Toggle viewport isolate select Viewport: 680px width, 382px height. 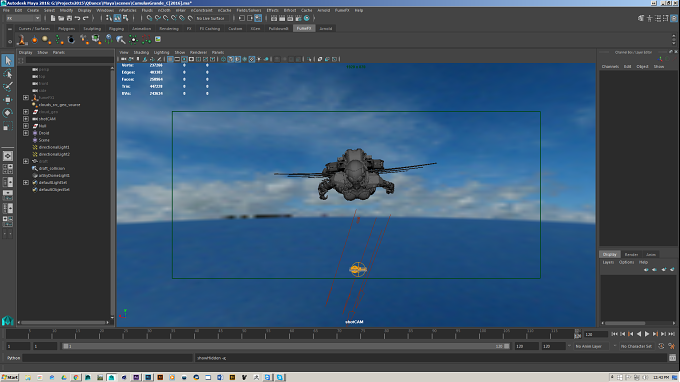tap(309, 59)
